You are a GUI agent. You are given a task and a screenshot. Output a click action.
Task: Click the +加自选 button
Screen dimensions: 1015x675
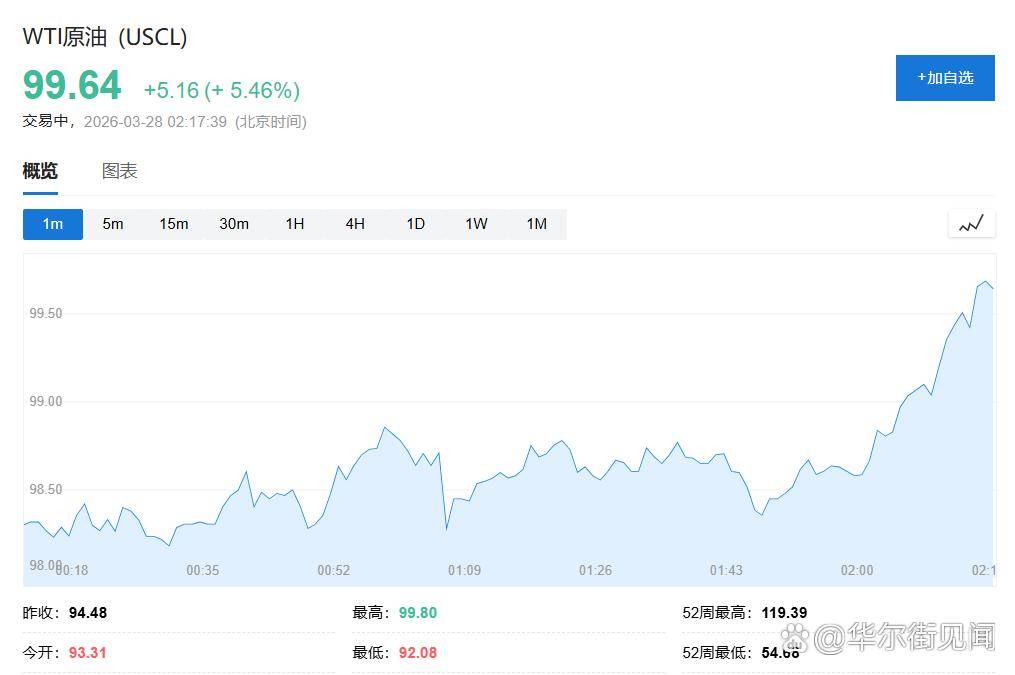(944, 78)
